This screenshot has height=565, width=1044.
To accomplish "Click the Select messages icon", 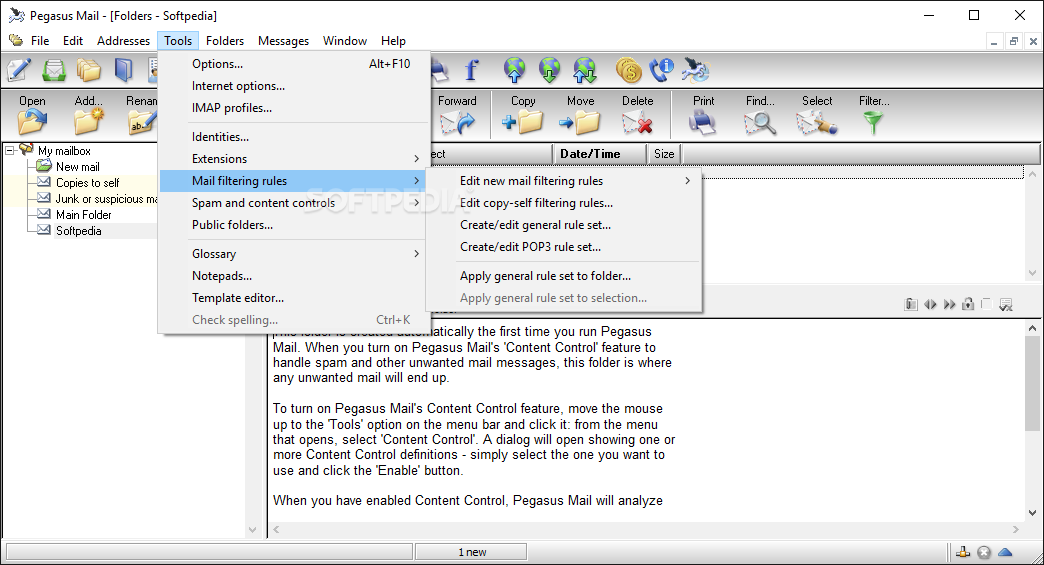I will pos(817,115).
